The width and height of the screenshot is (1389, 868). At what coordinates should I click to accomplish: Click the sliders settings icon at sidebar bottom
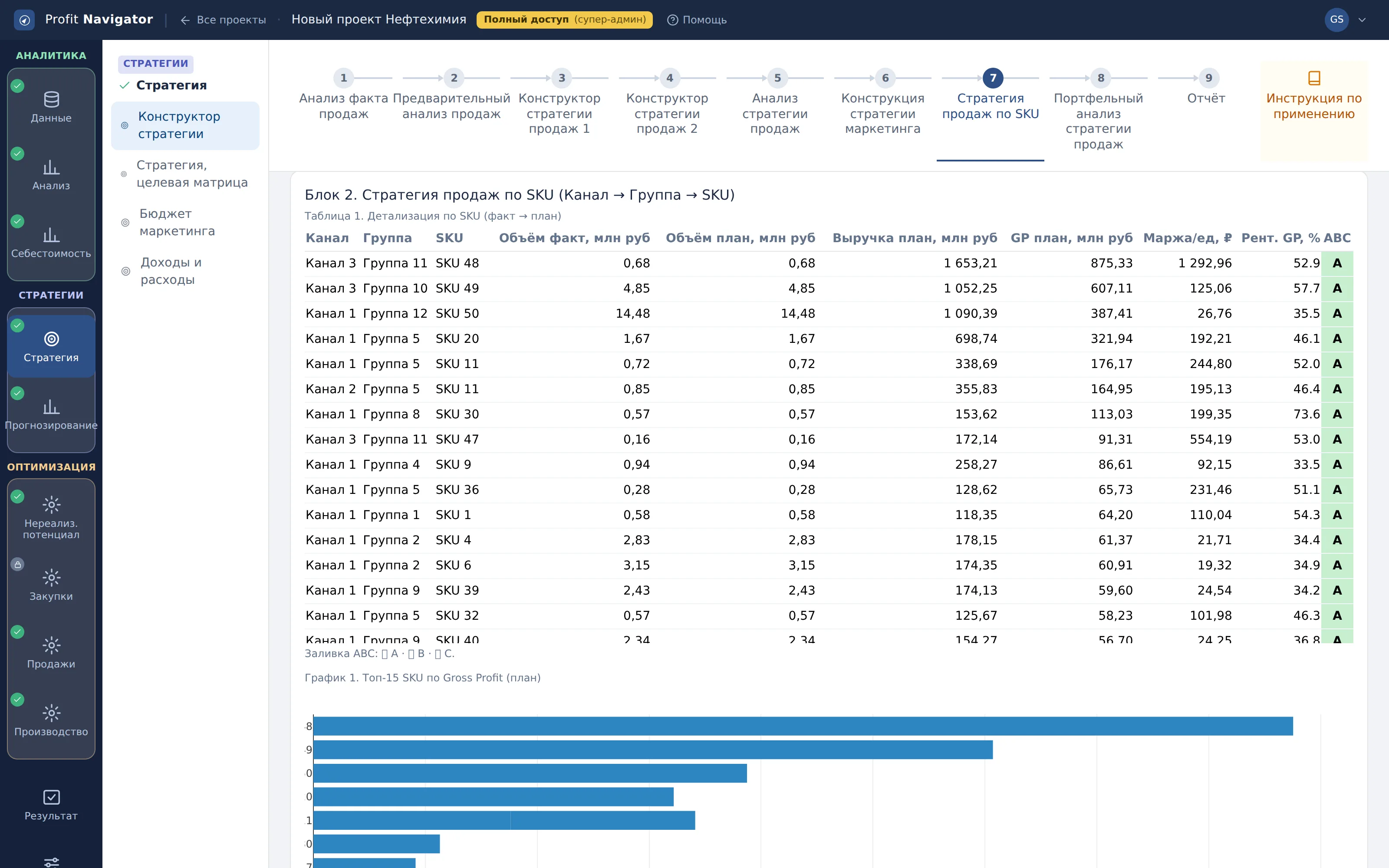coord(51,861)
